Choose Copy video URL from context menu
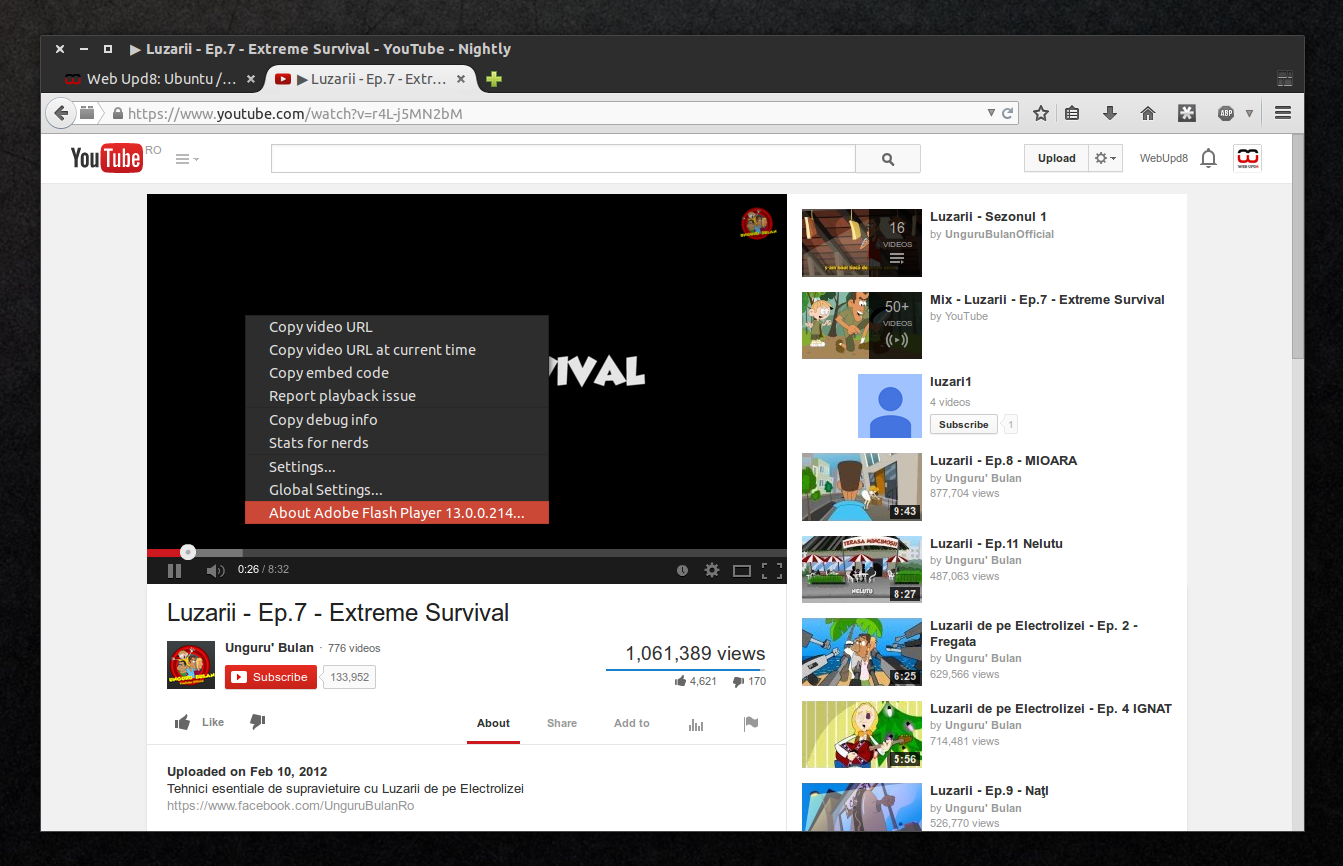 coord(397,327)
